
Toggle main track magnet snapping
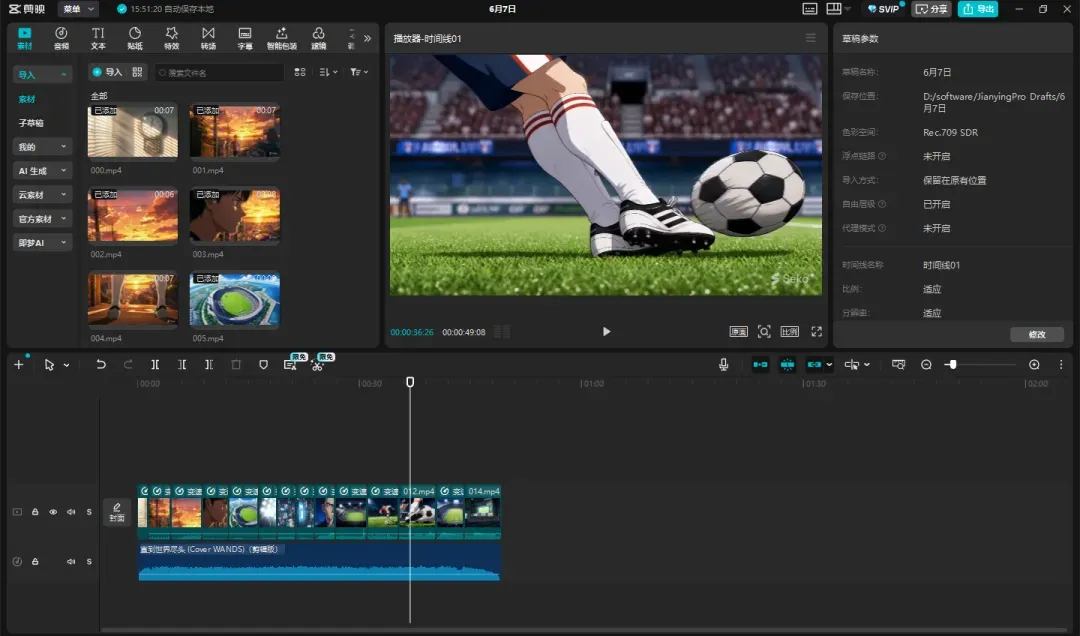pos(760,365)
